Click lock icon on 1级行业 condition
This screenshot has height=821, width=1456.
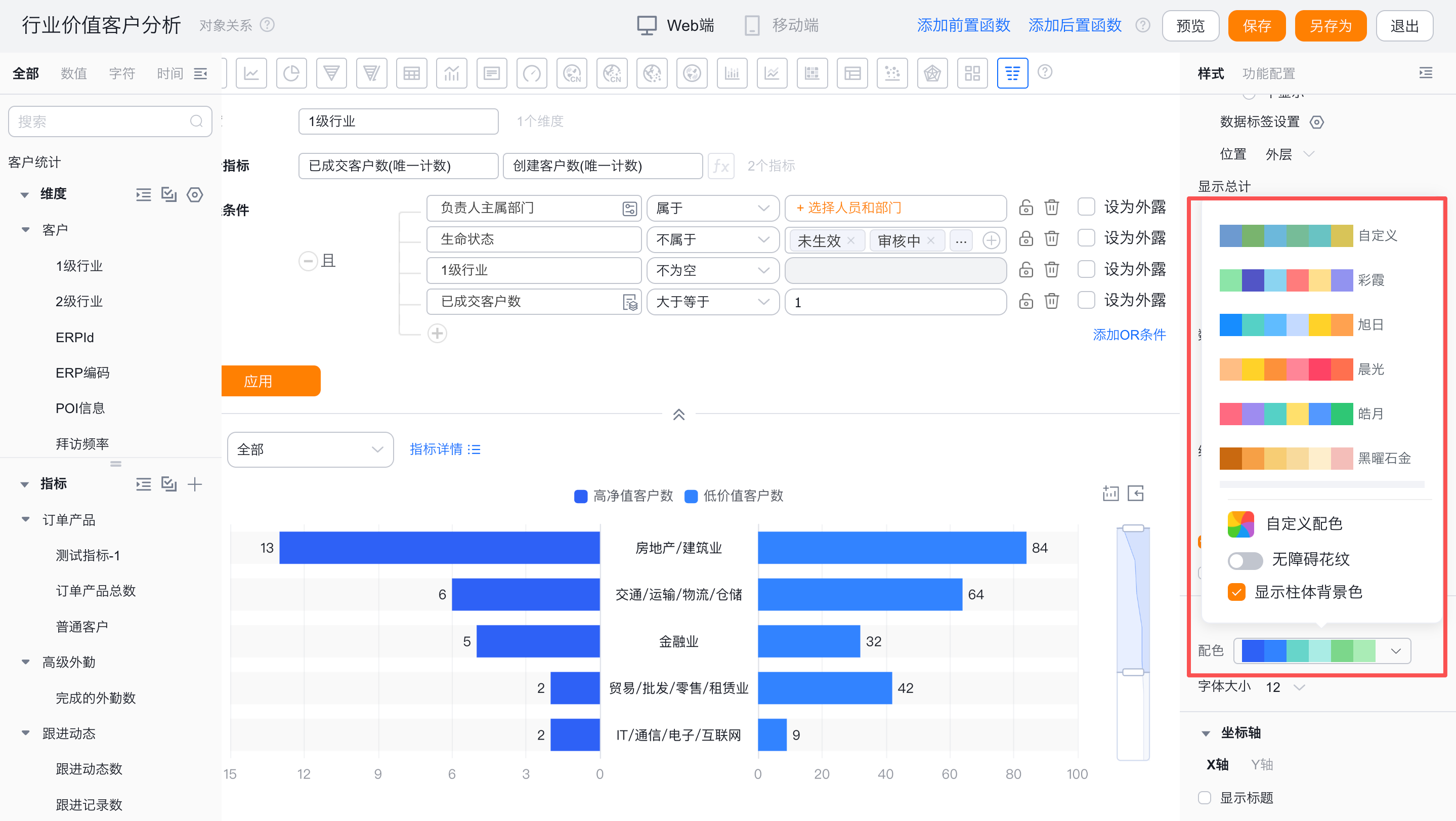click(1026, 270)
